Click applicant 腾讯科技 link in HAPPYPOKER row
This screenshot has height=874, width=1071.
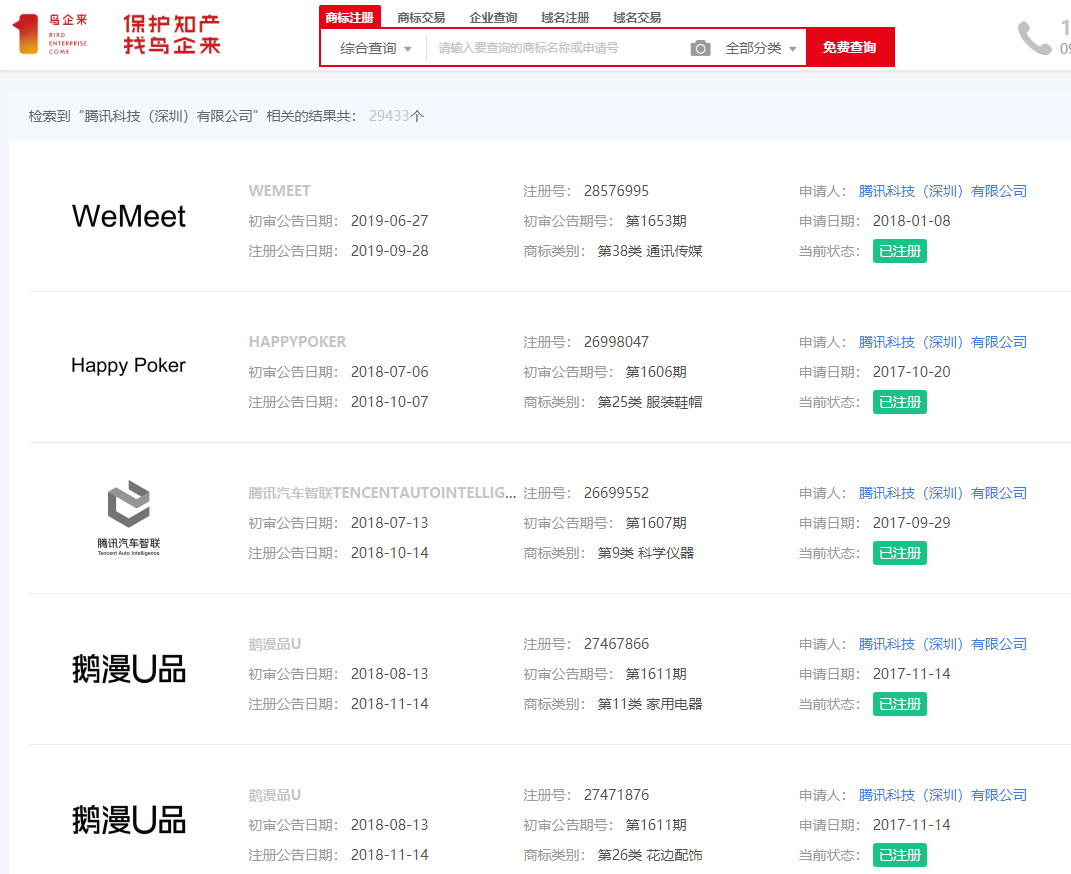943,342
